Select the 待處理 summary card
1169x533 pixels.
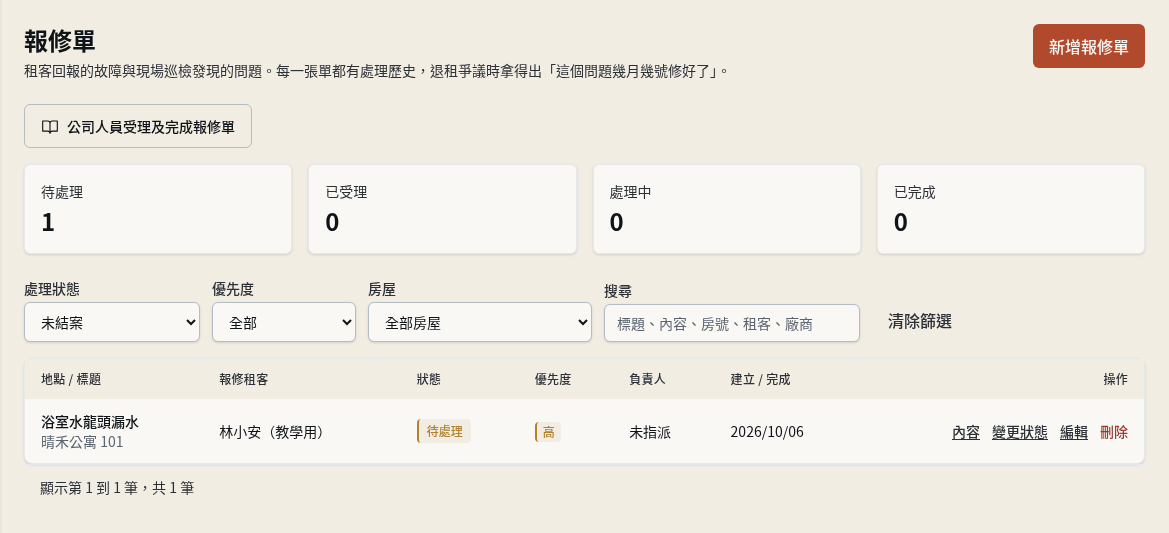(x=158, y=209)
